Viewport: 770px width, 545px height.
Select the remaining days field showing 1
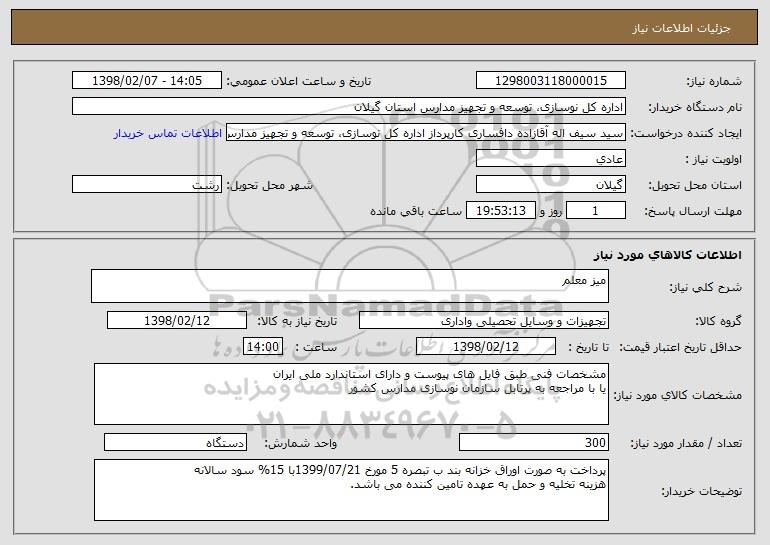(596, 211)
